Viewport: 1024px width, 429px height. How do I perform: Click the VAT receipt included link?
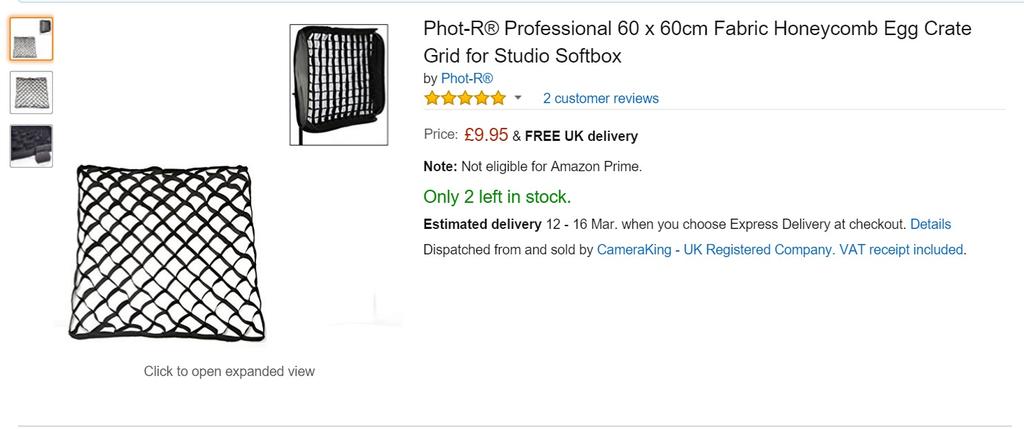click(x=901, y=249)
